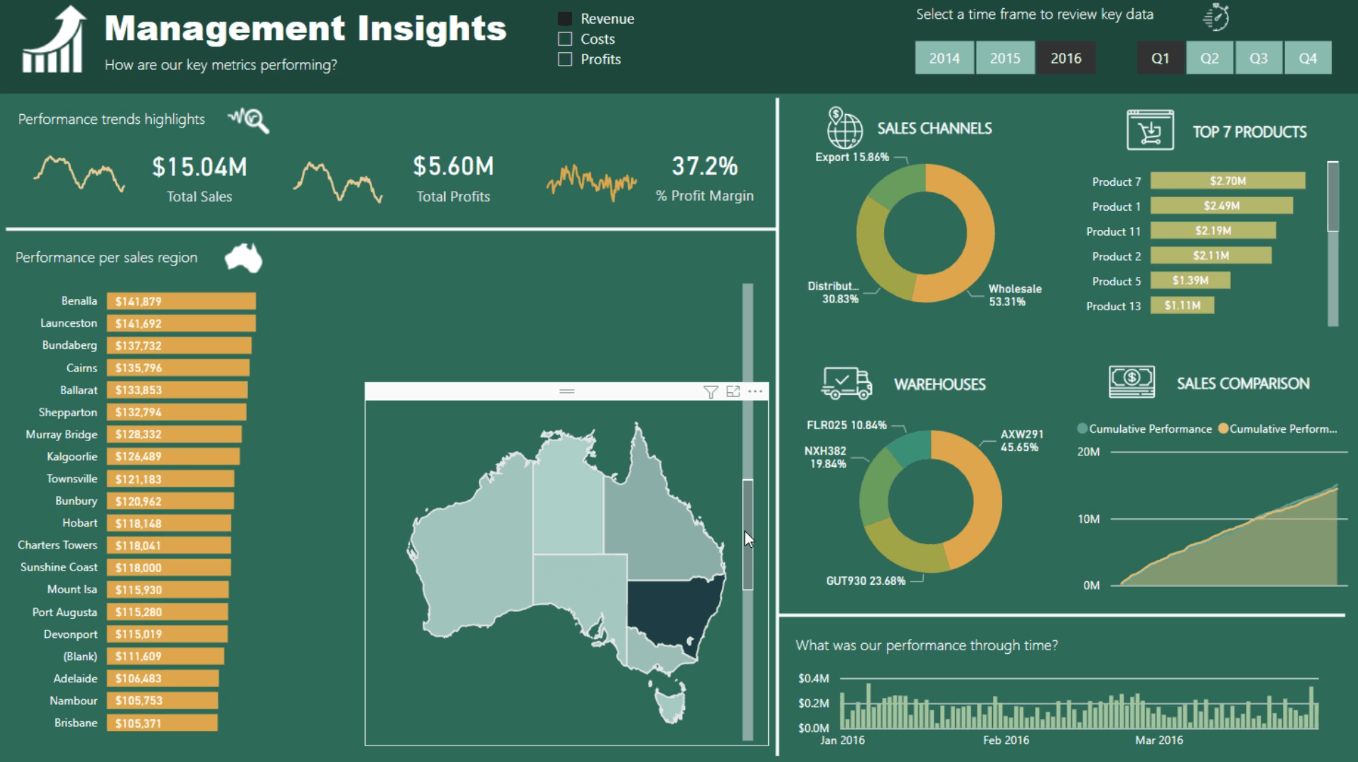Viewport: 1358px width, 762px height.
Task: Click the Kalgoorlie region label
Action: pyautogui.click(x=72, y=457)
